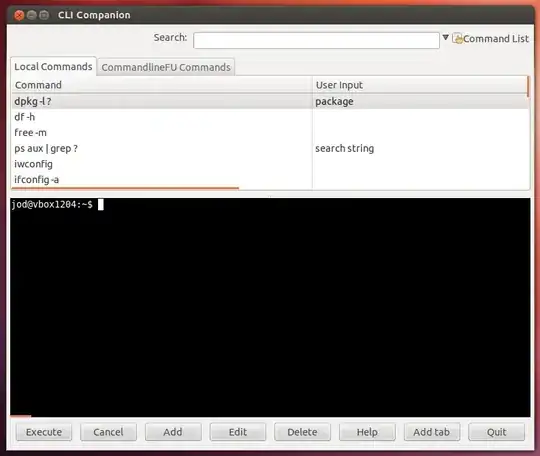
Task: Sort by the User Input column header
Action: (x=420, y=85)
